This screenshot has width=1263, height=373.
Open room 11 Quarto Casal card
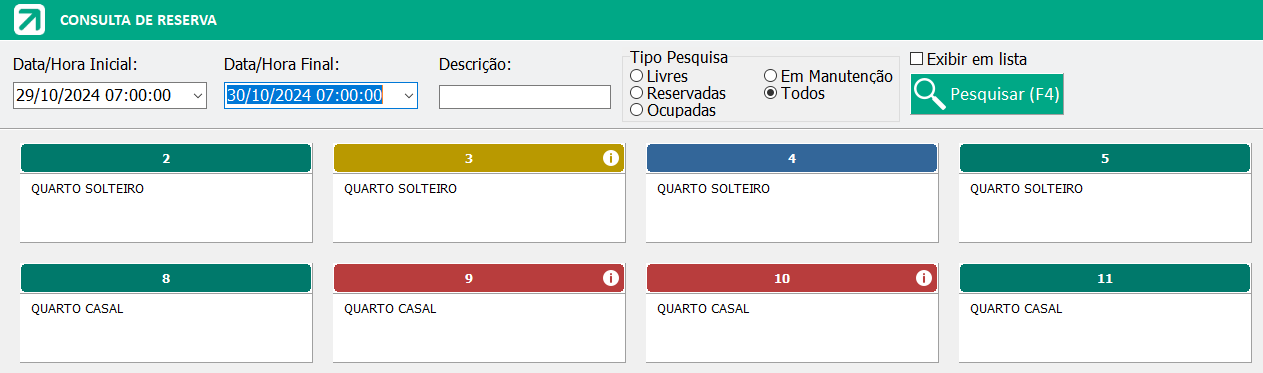(x=1105, y=313)
